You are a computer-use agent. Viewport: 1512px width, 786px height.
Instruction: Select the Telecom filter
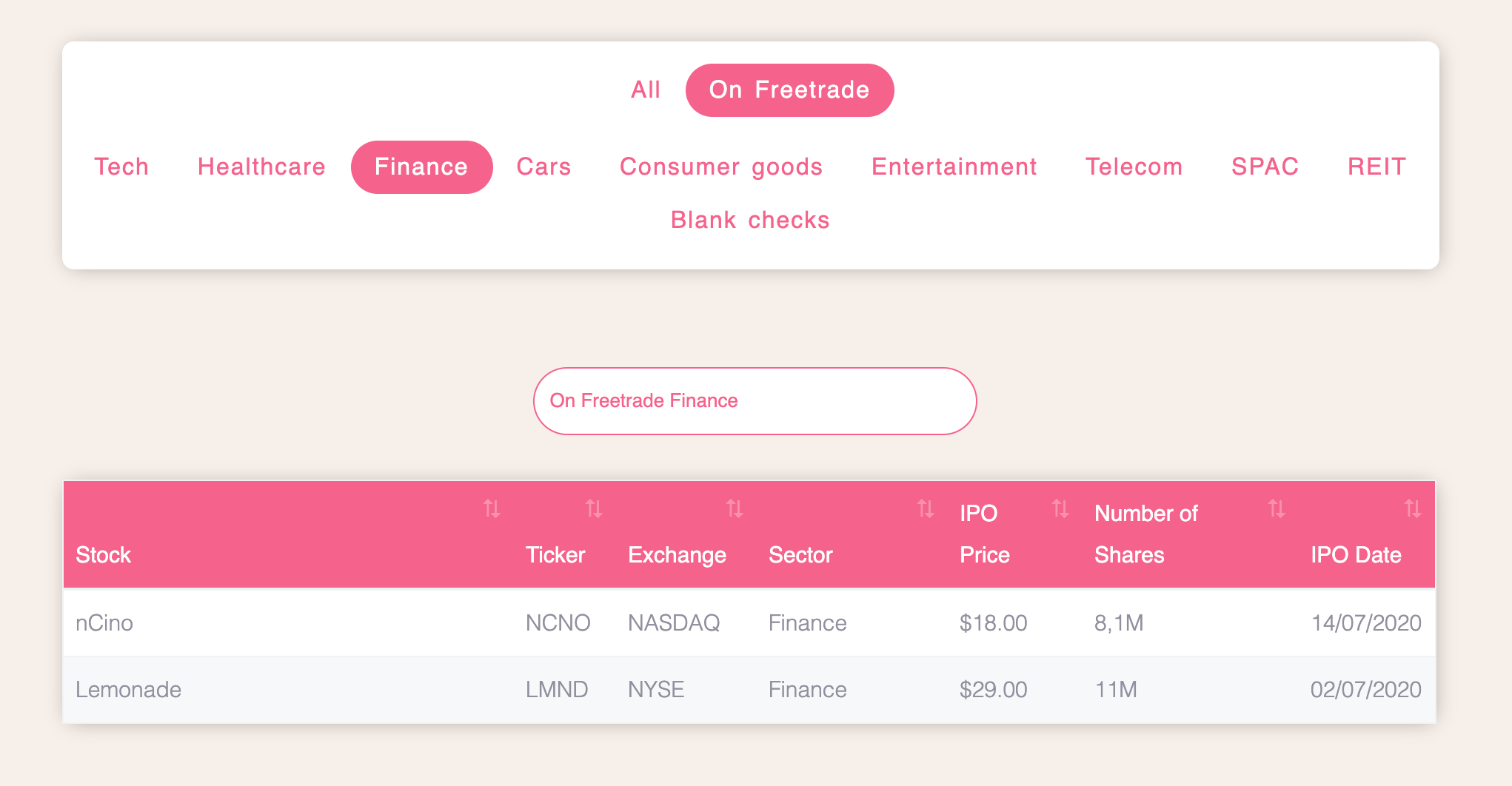pos(1134,167)
